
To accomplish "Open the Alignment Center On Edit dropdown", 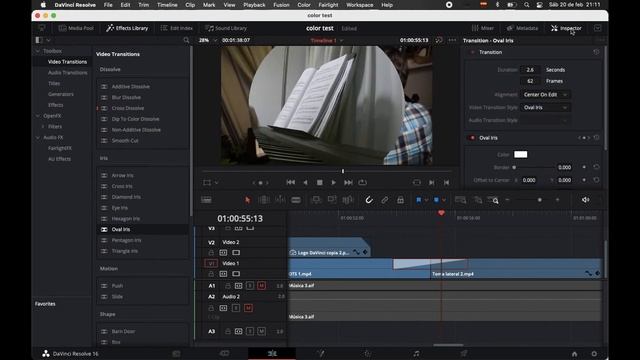I will point(545,94).
